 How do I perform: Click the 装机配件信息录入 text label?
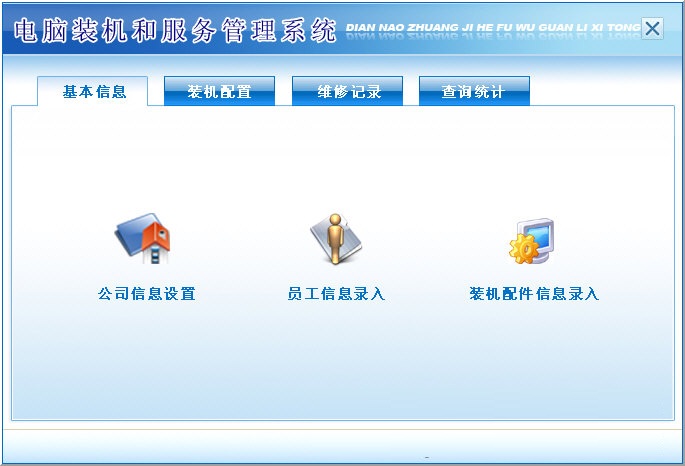[x=533, y=293]
